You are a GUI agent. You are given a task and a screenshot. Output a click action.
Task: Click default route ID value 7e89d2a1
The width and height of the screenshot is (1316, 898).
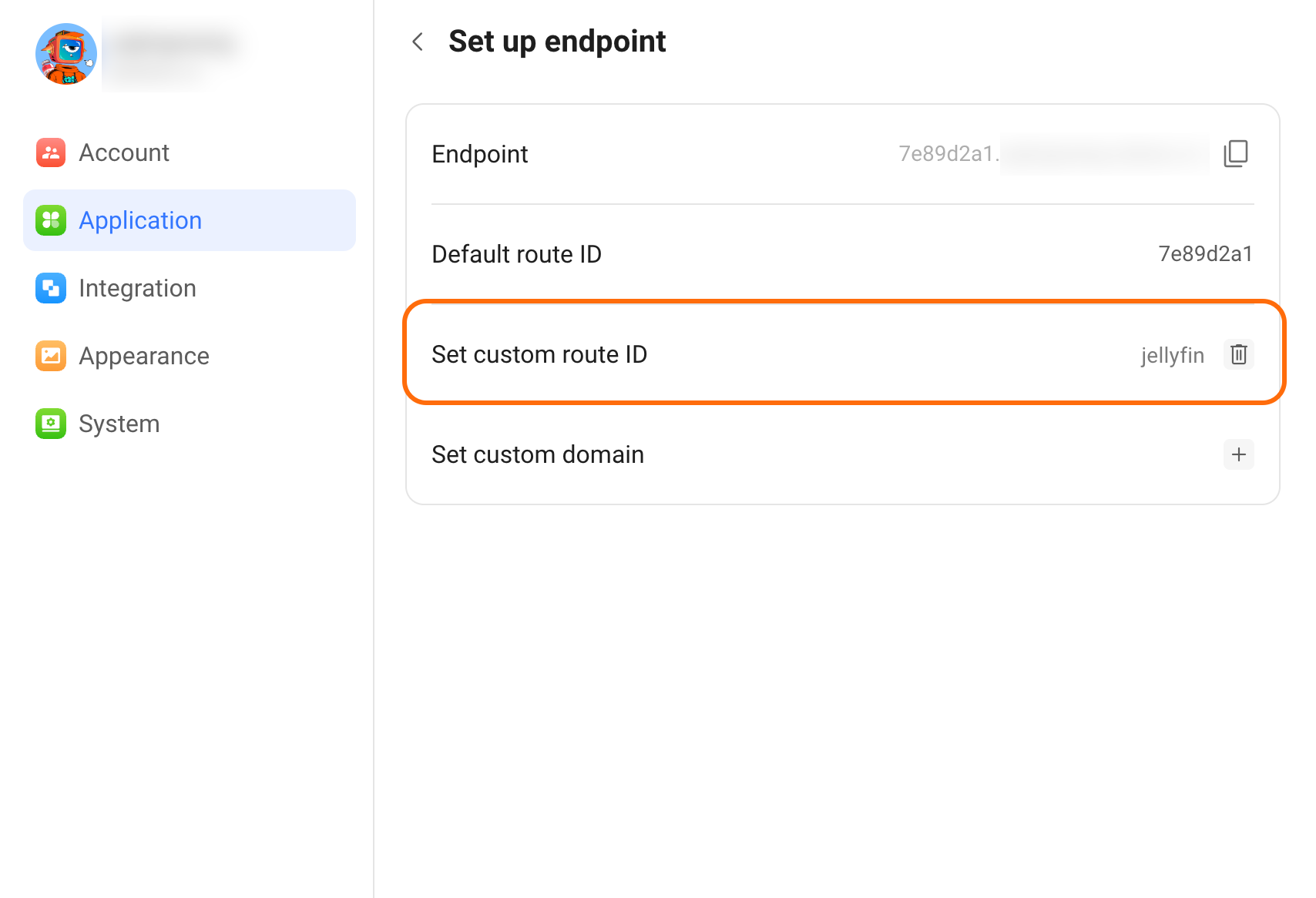(x=1206, y=254)
